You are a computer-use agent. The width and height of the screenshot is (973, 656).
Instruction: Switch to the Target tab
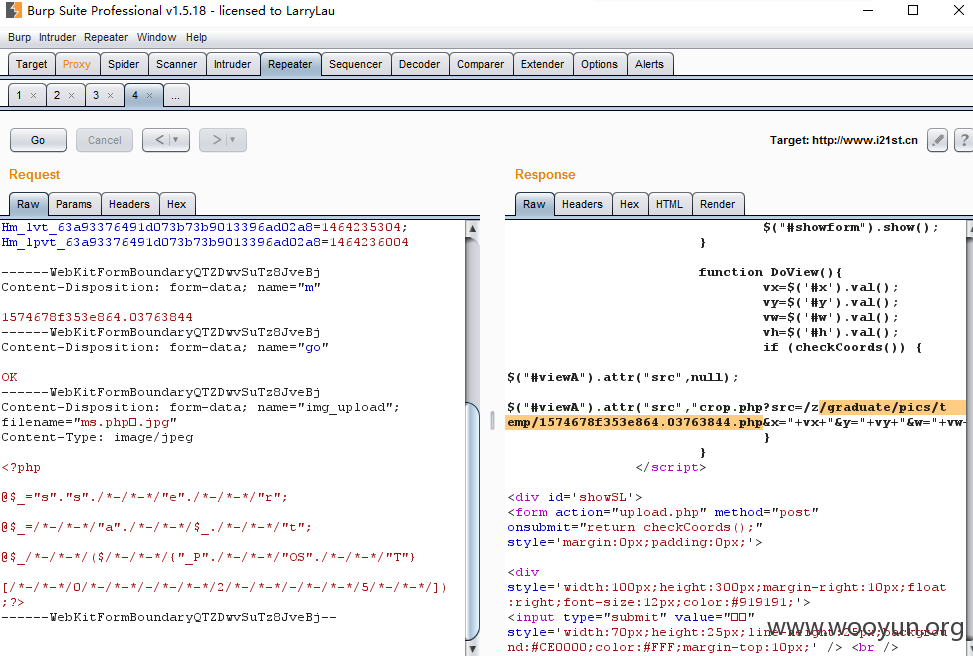(x=32, y=64)
